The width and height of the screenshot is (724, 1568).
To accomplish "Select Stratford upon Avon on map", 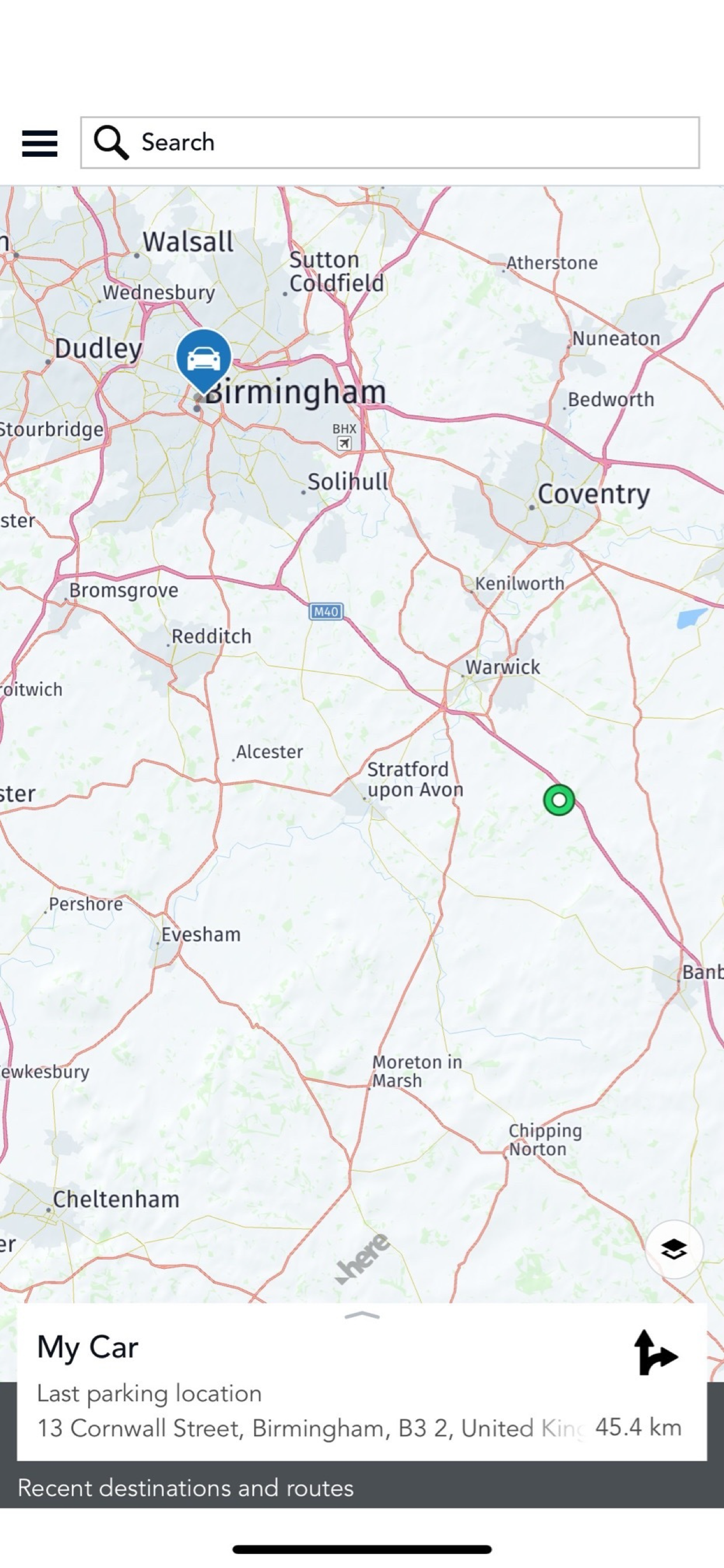I will point(415,780).
